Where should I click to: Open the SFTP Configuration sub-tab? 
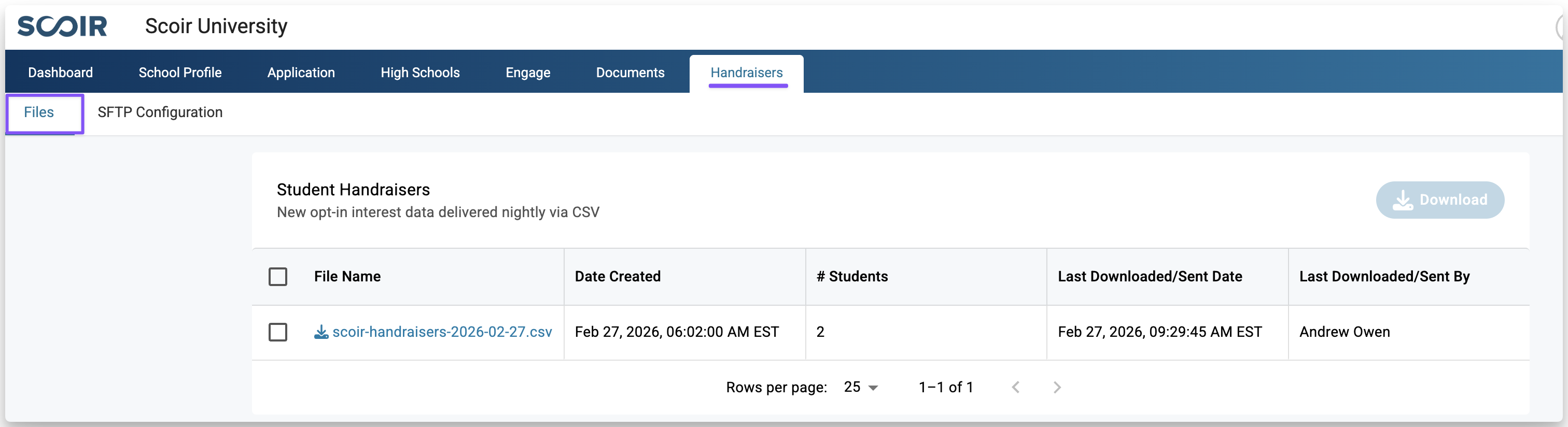160,112
